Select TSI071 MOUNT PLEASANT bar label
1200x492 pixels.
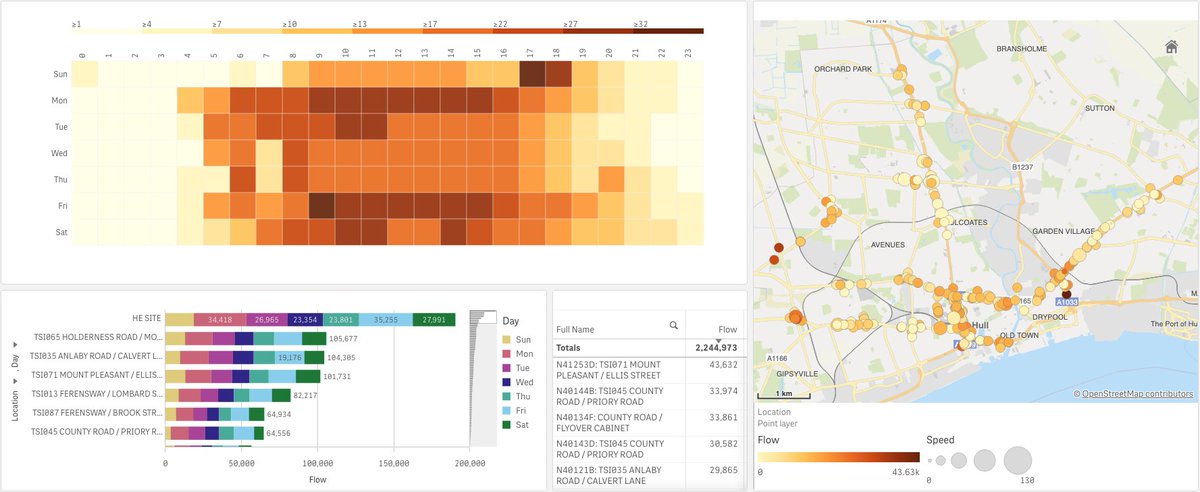coord(97,376)
